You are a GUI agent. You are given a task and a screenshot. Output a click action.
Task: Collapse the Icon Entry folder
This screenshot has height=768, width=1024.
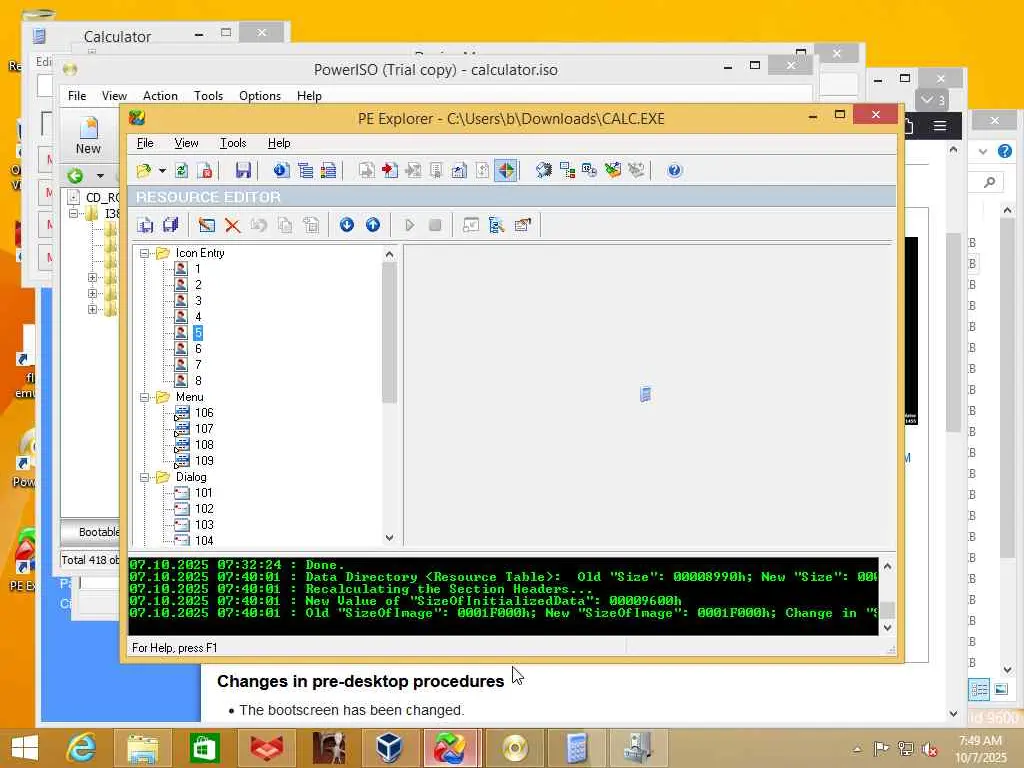click(x=144, y=253)
